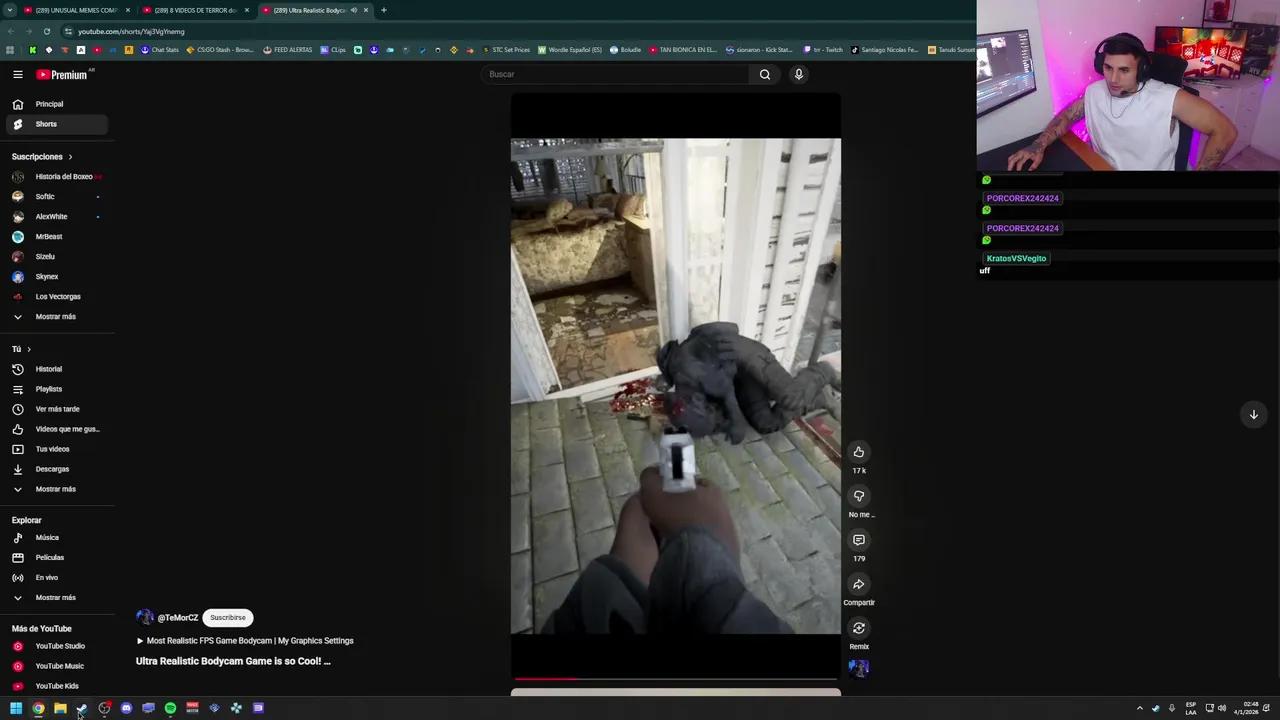
Task: Open the @TeMorCZ channel
Action: coord(177,618)
